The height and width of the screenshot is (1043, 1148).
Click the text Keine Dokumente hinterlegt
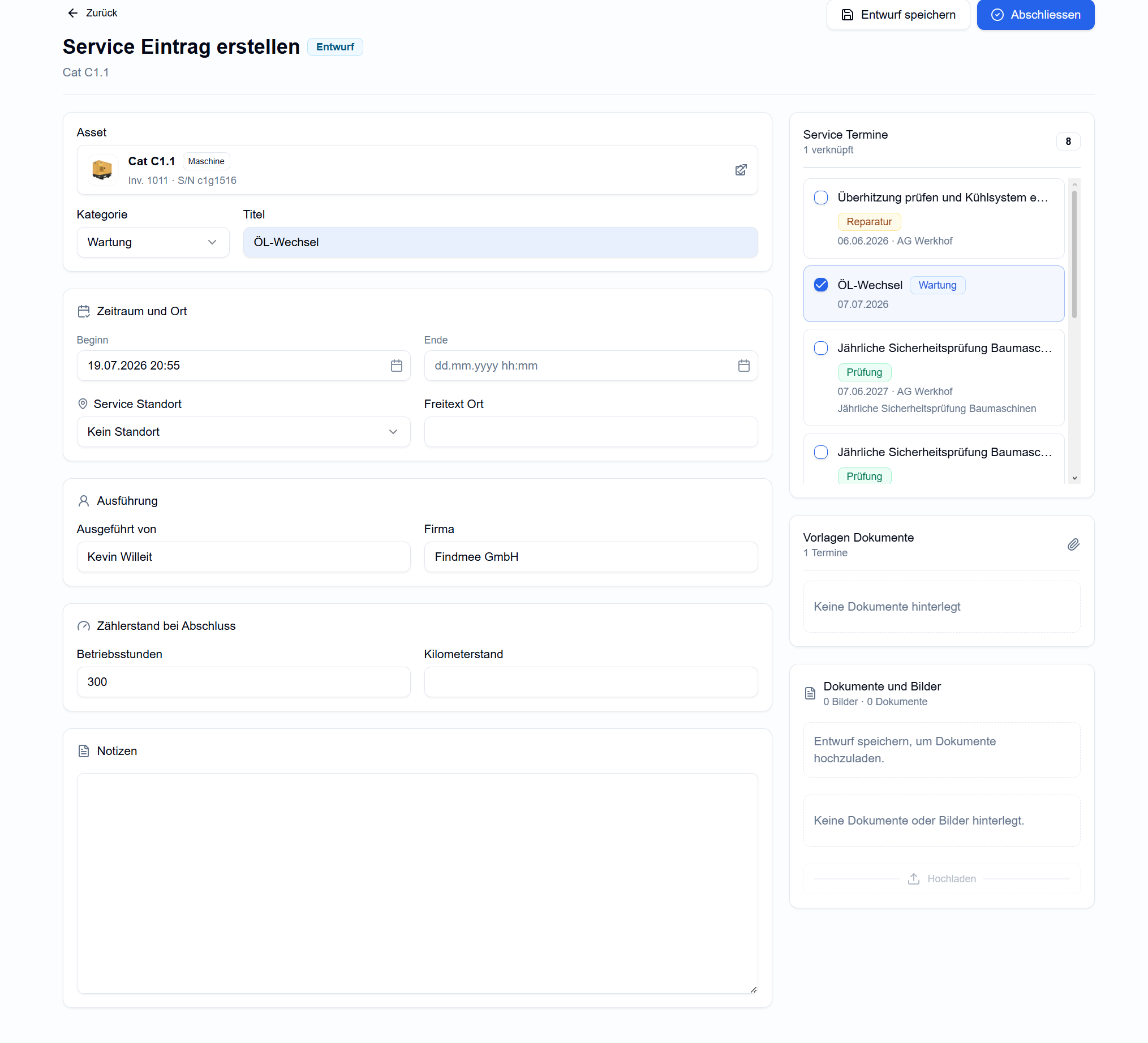(x=887, y=607)
